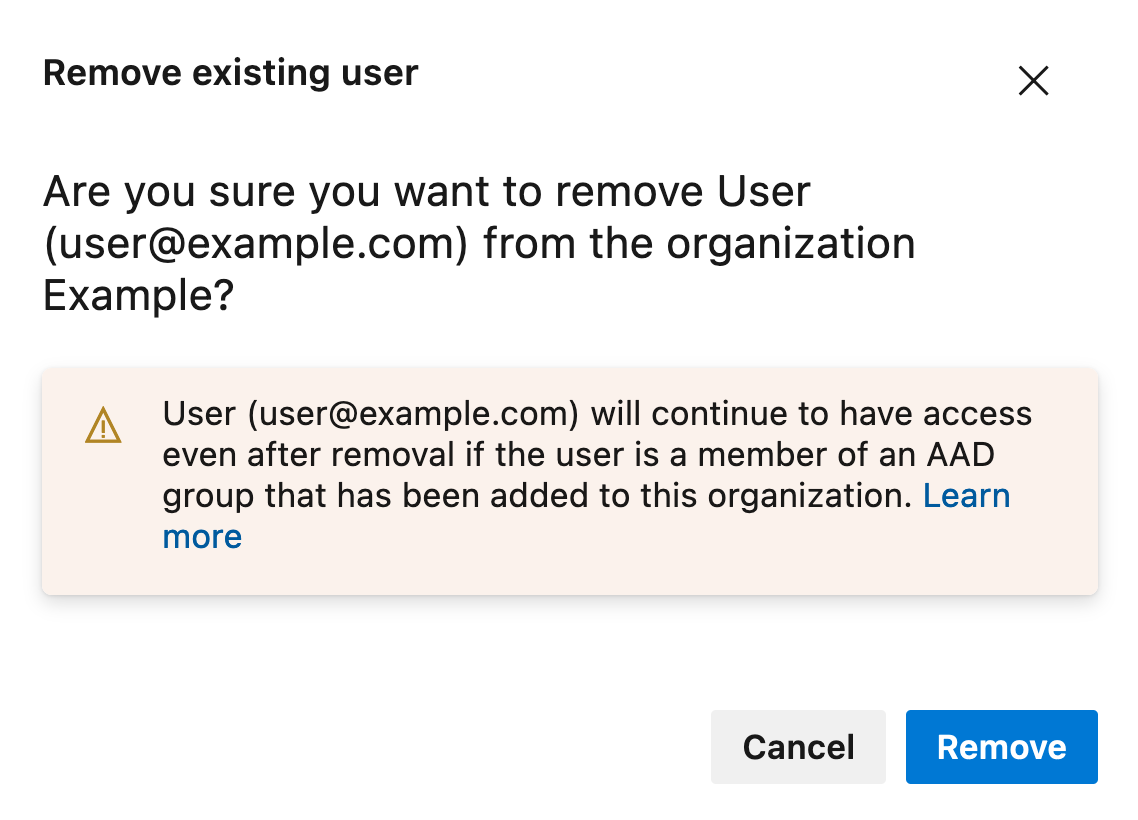
Task: Click the 'AAD' text in the warning
Action: pyautogui.click(x=960, y=455)
